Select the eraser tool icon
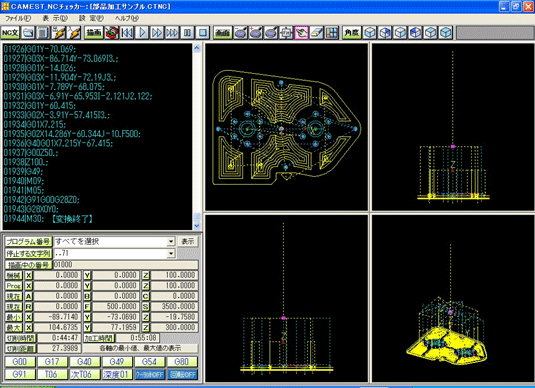This screenshot has width=535, height=388. coord(316,33)
